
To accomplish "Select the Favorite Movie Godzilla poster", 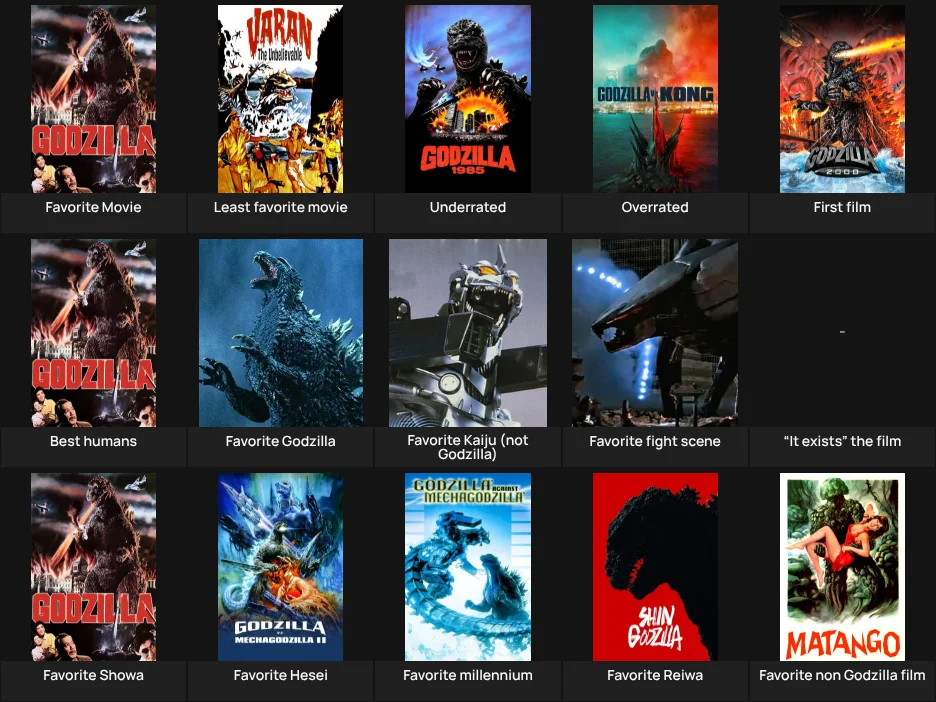I will 93,99.
